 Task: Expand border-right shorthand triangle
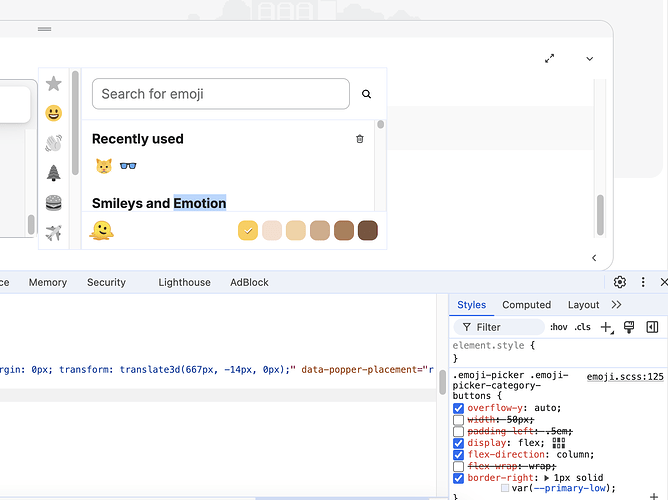point(547,478)
